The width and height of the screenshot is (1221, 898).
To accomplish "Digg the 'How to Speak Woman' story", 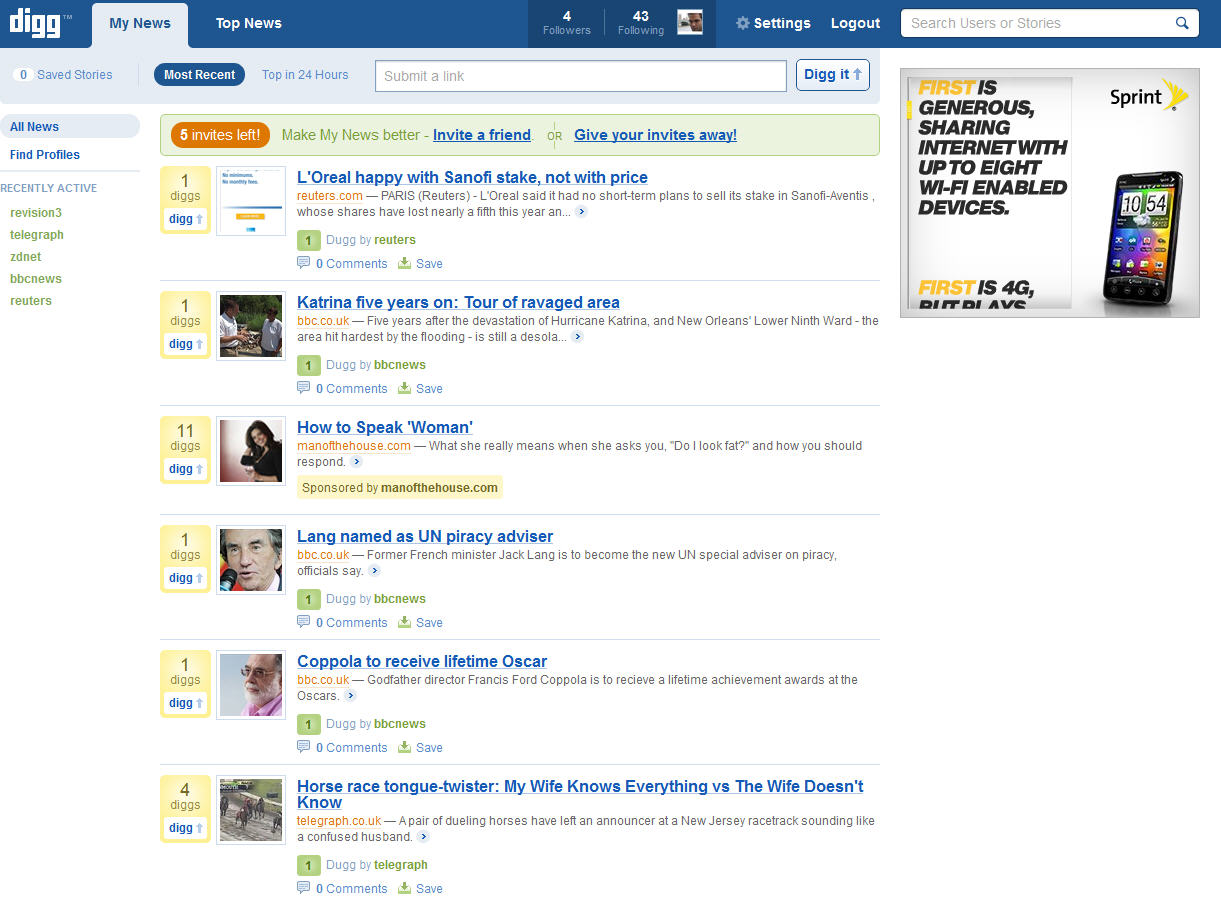I will click(185, 469).
